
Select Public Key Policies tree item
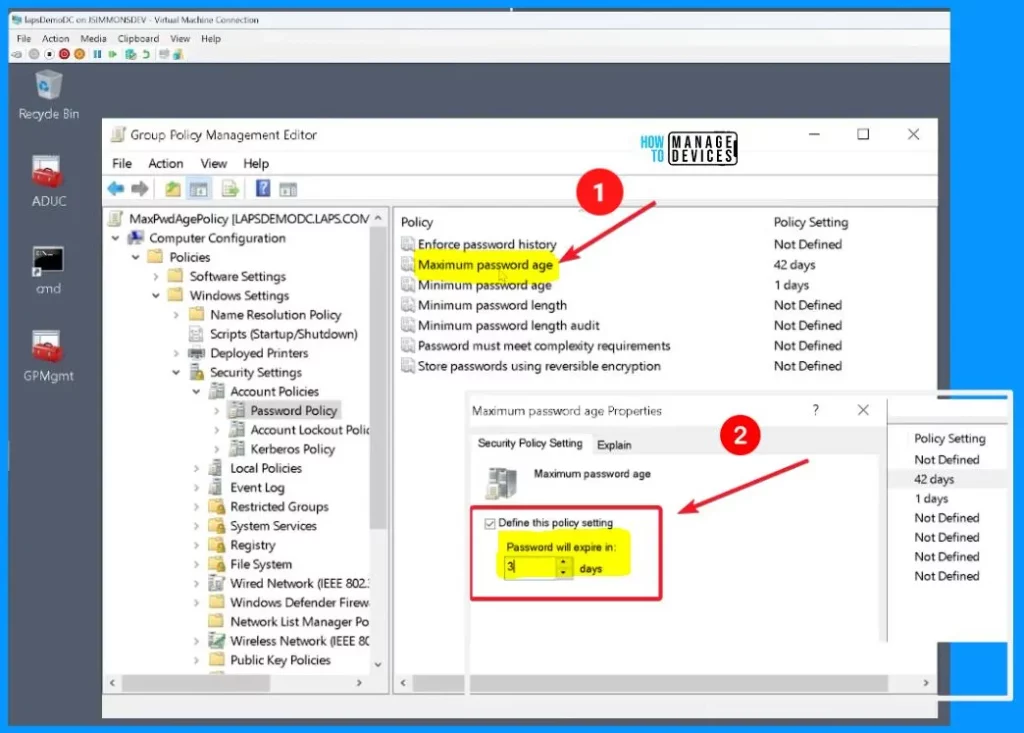point(280,660)
